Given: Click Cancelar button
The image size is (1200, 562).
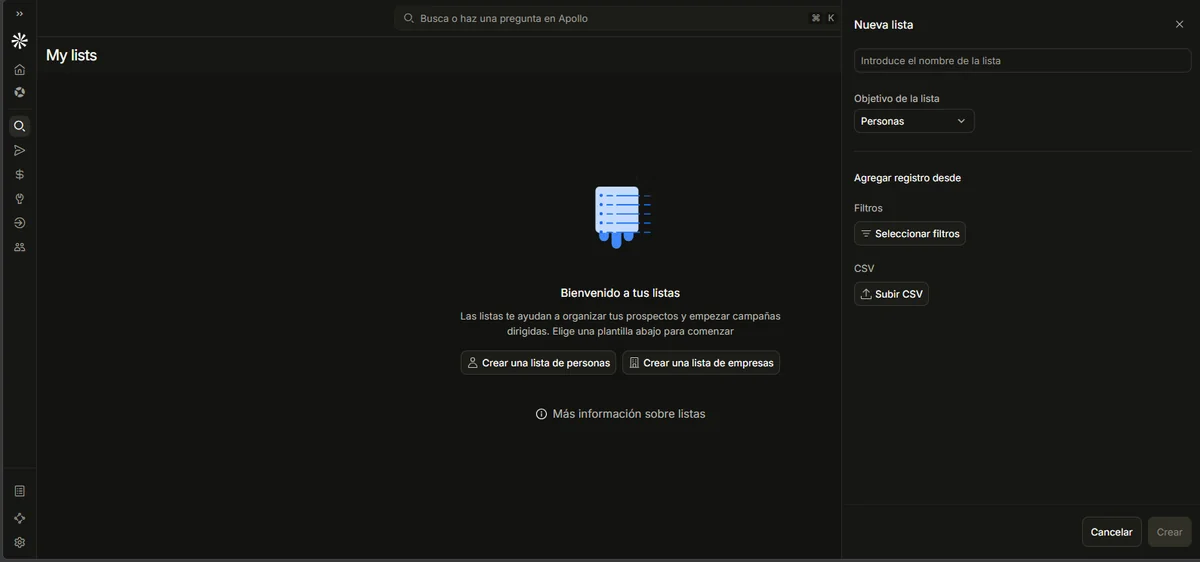Looking at the screenshot, I should [1111, 532].
